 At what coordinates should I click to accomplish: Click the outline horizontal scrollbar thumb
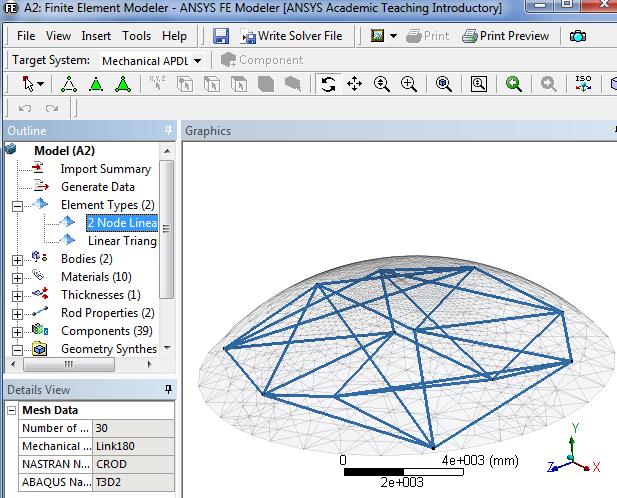tap(69, 364)
